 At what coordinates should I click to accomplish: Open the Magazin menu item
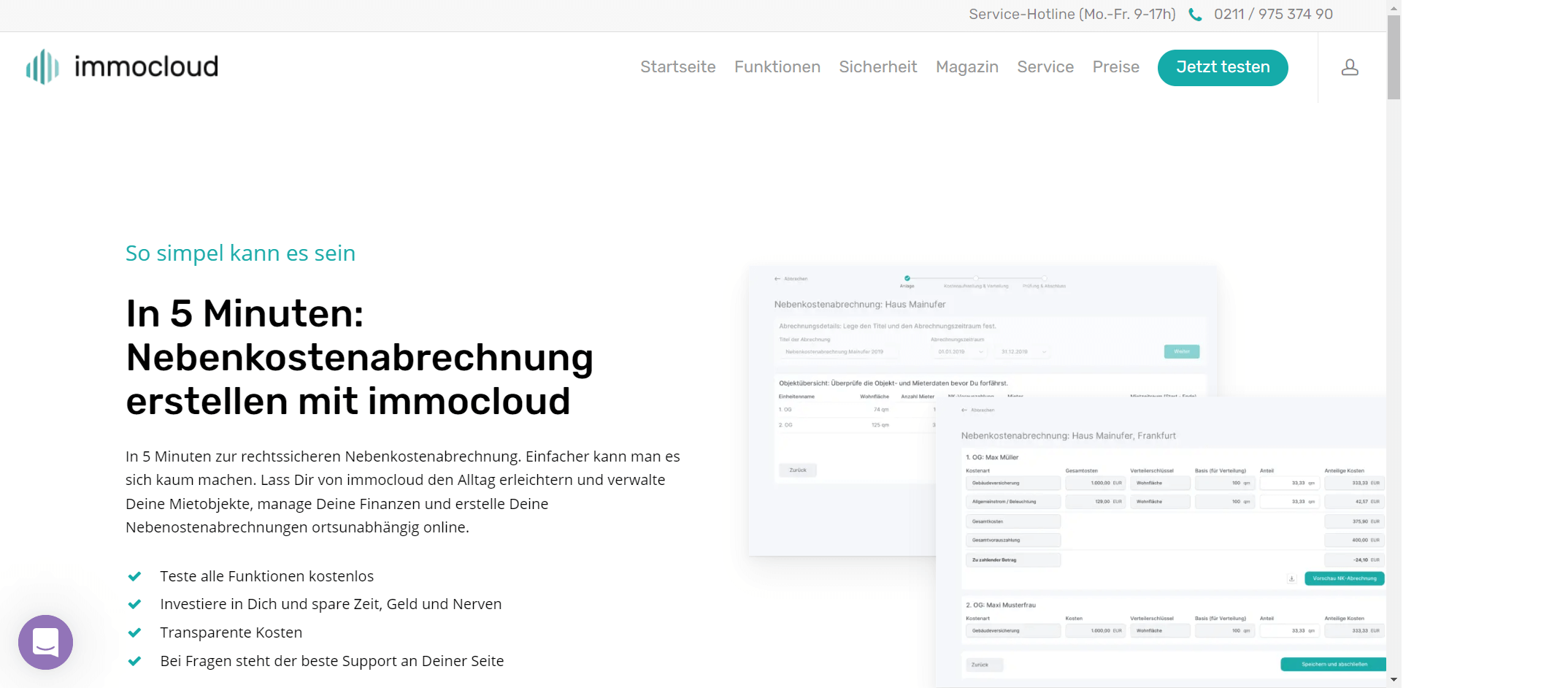click(x=966, y=67)
